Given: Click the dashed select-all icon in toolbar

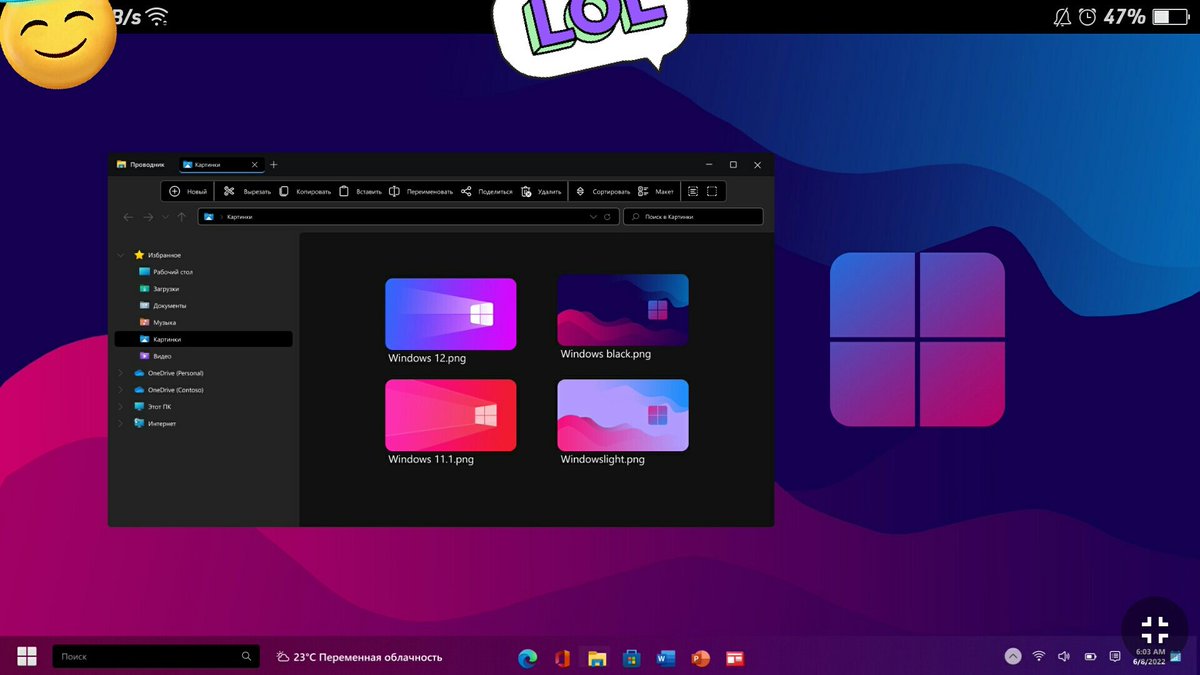Looking at the screenshot, I should pyautogui.click(x=712, y=191).
